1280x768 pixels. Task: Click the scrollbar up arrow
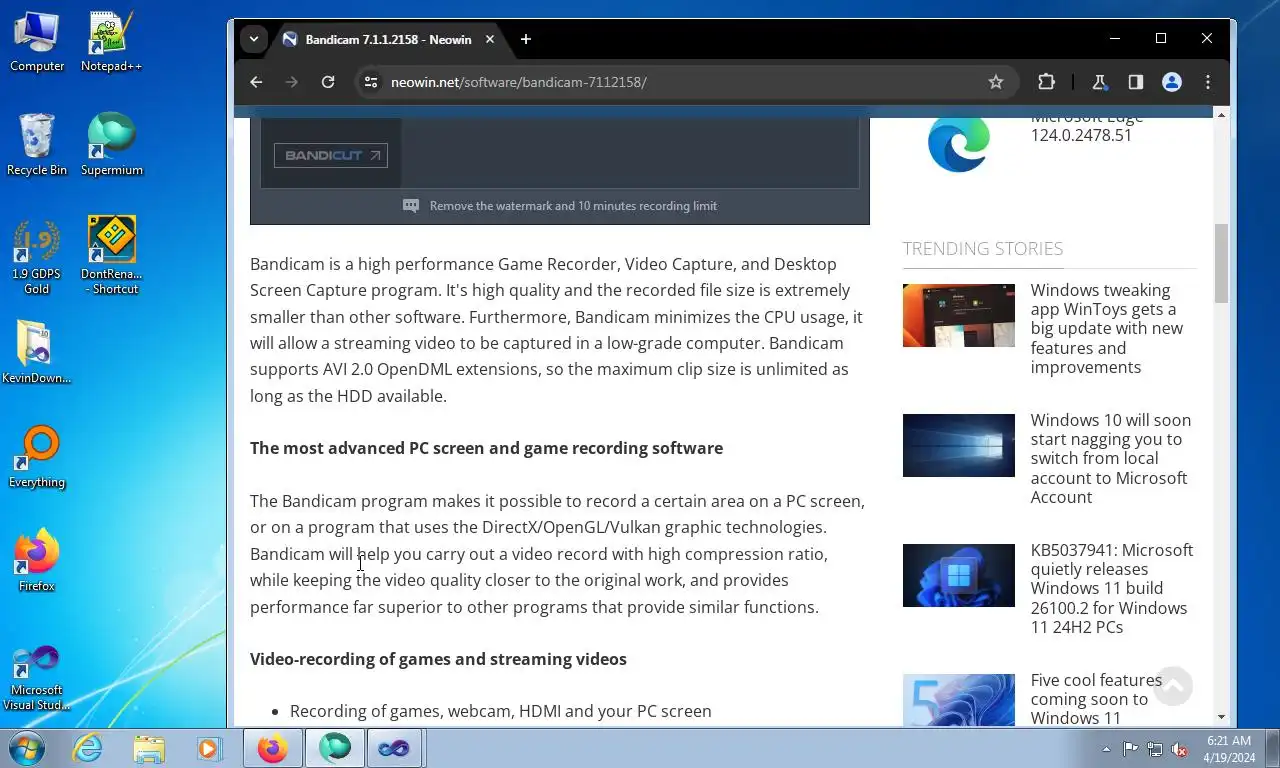tap(1221, 115)
